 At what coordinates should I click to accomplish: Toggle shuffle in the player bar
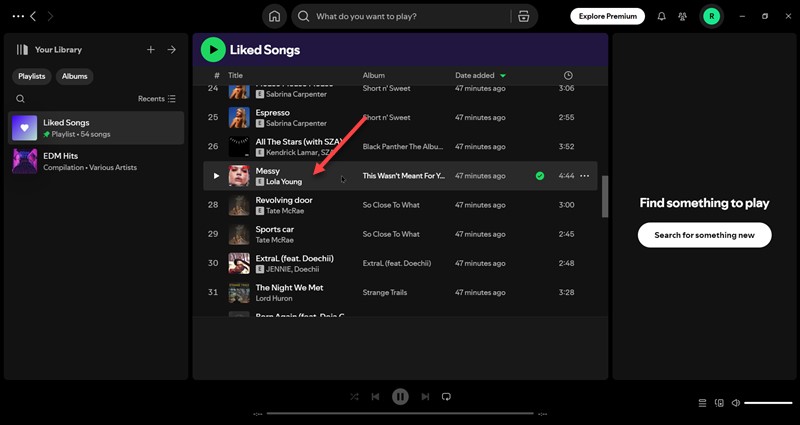pos(354,396)
